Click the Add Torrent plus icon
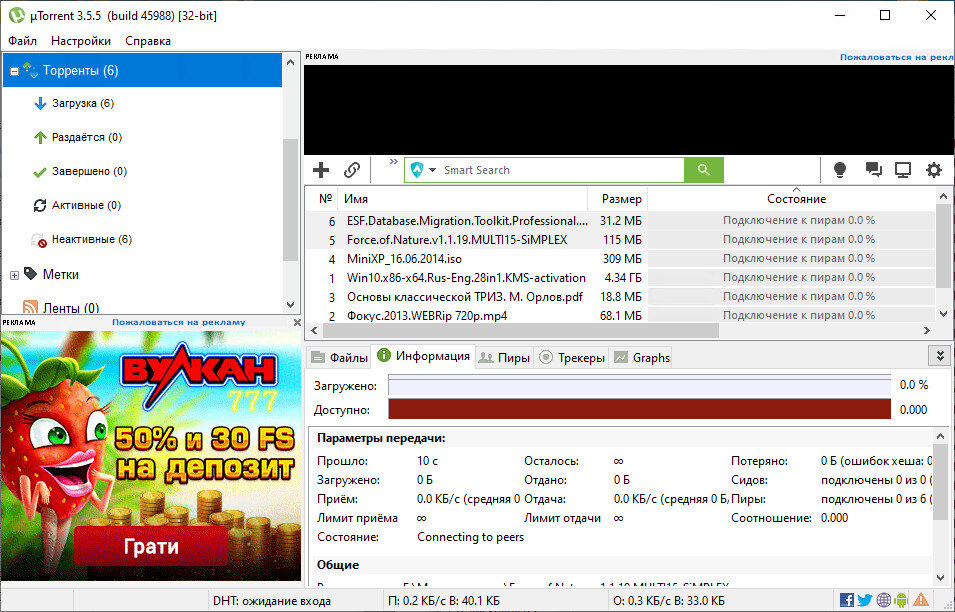Screen dimensions: 955x612 [x=321, y=170]
